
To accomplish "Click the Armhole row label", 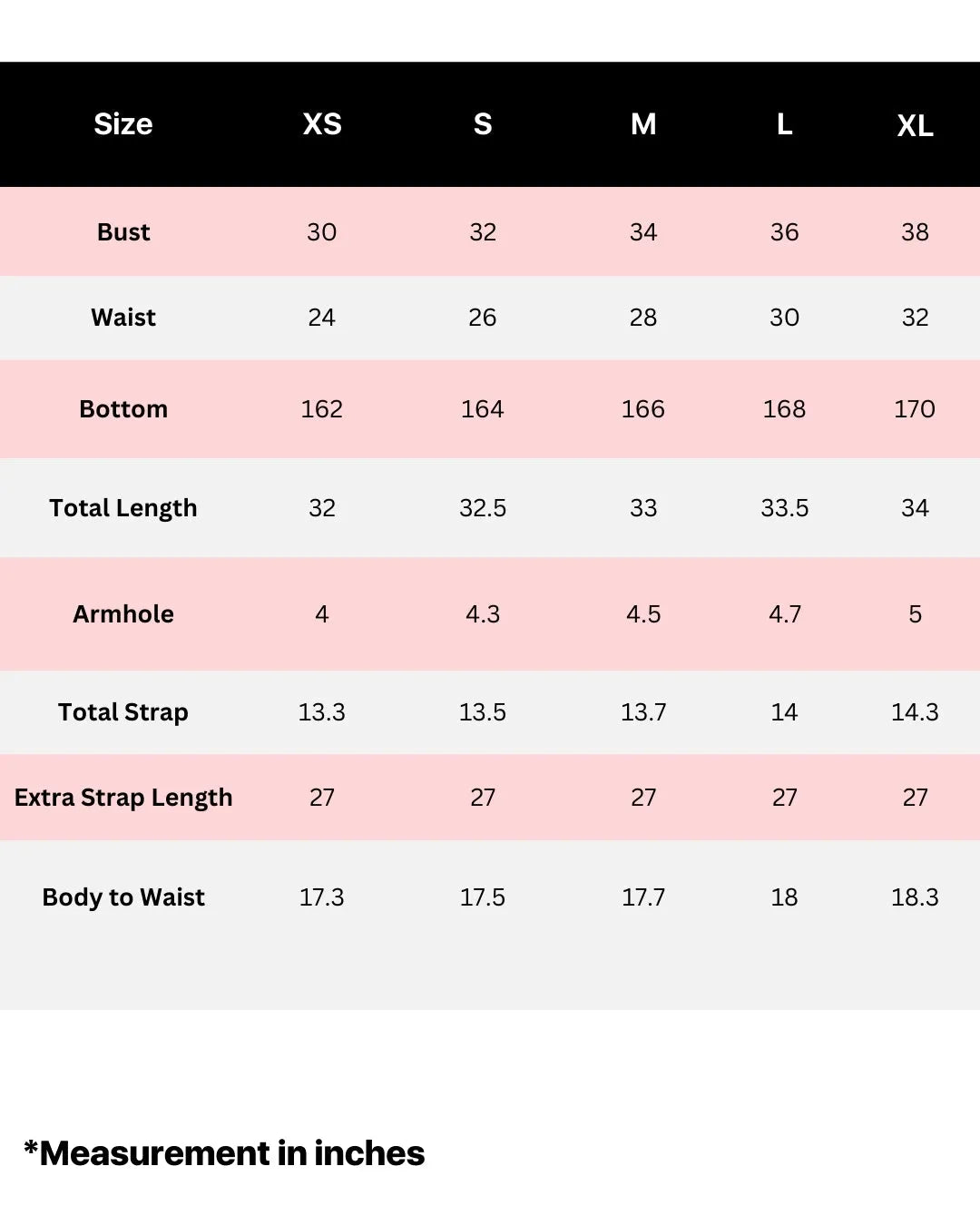I will coord(123,614).
